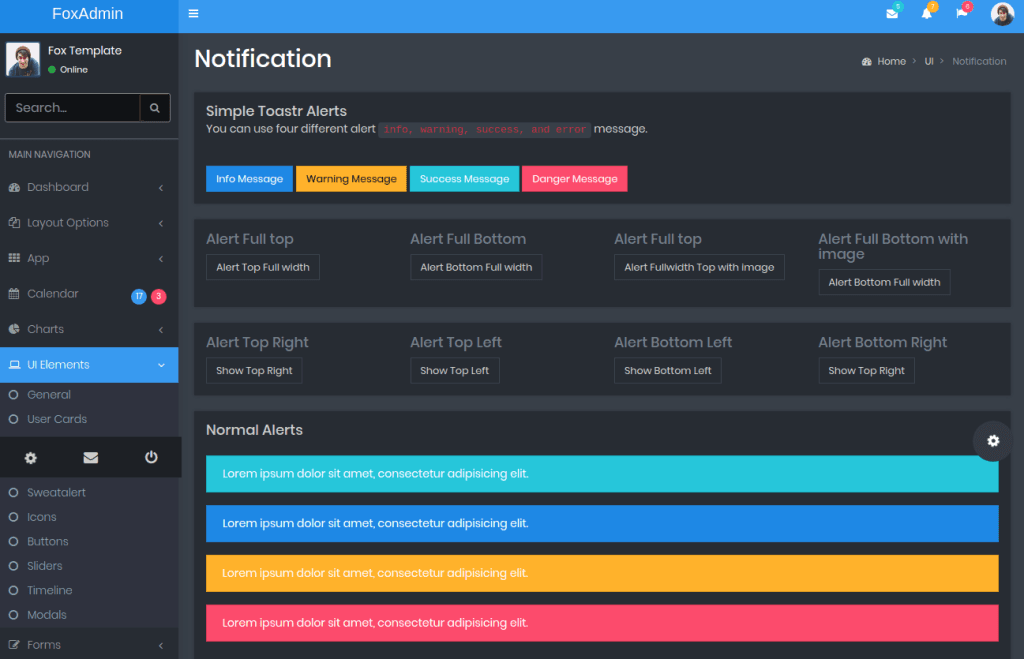1024x659 pixels.
Task: Show Bottom Left alert
Action: (667, 370)
